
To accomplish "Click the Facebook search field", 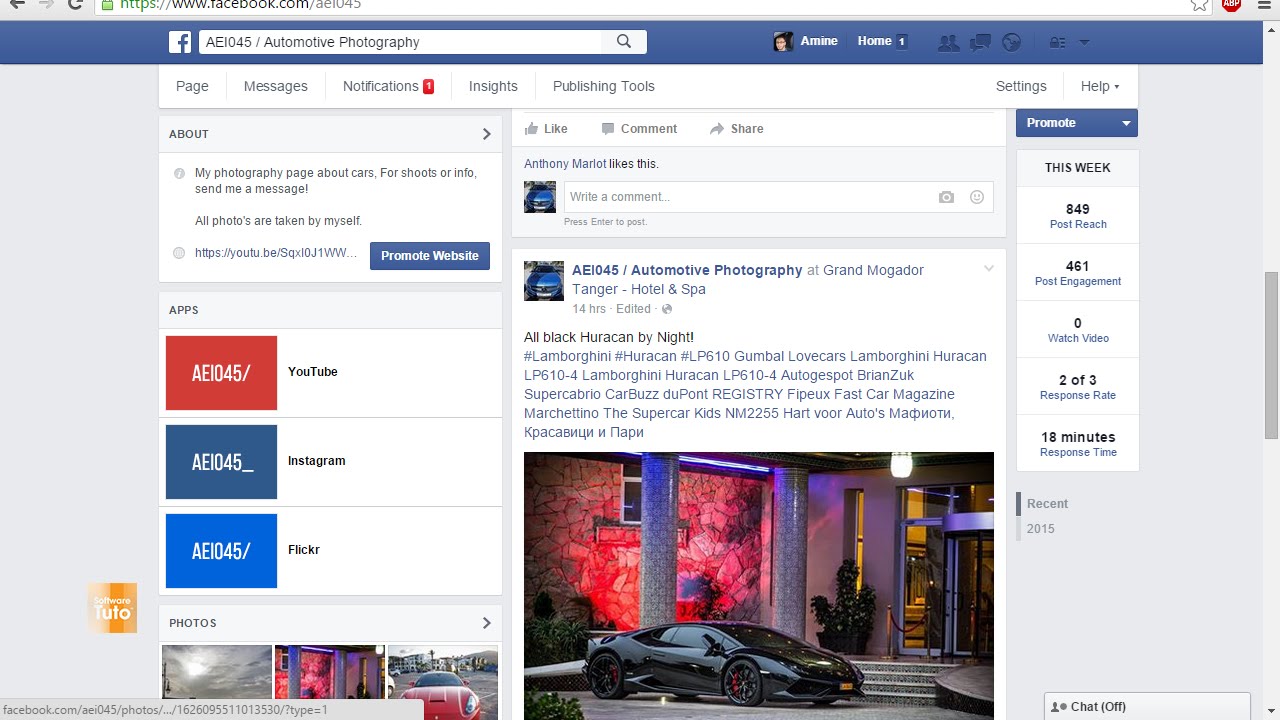I will [x=401, y=42].
